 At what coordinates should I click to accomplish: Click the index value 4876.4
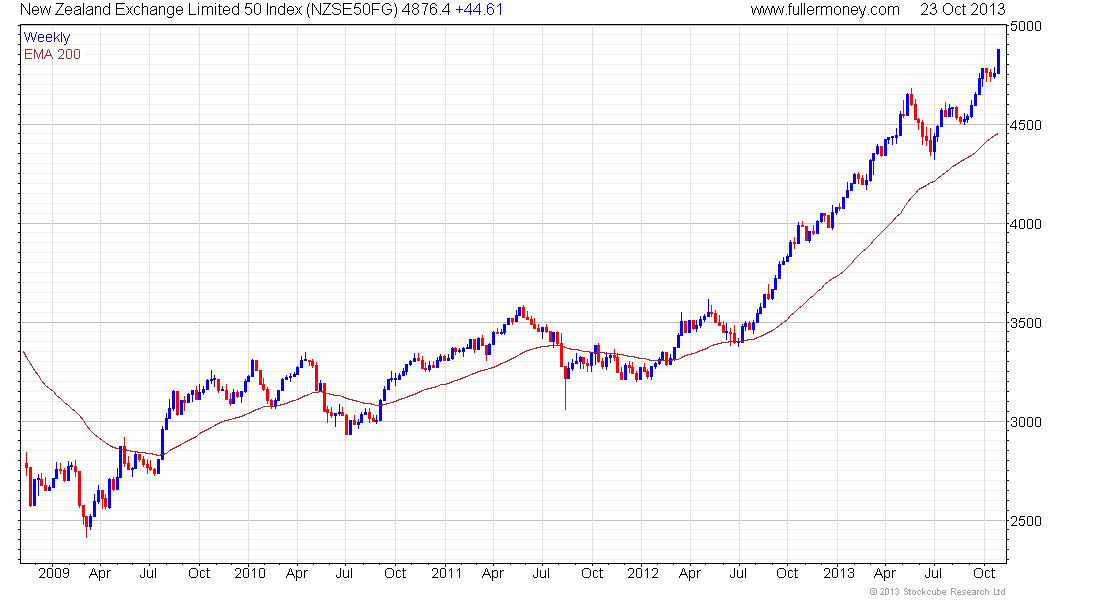[x=425, y=9]
